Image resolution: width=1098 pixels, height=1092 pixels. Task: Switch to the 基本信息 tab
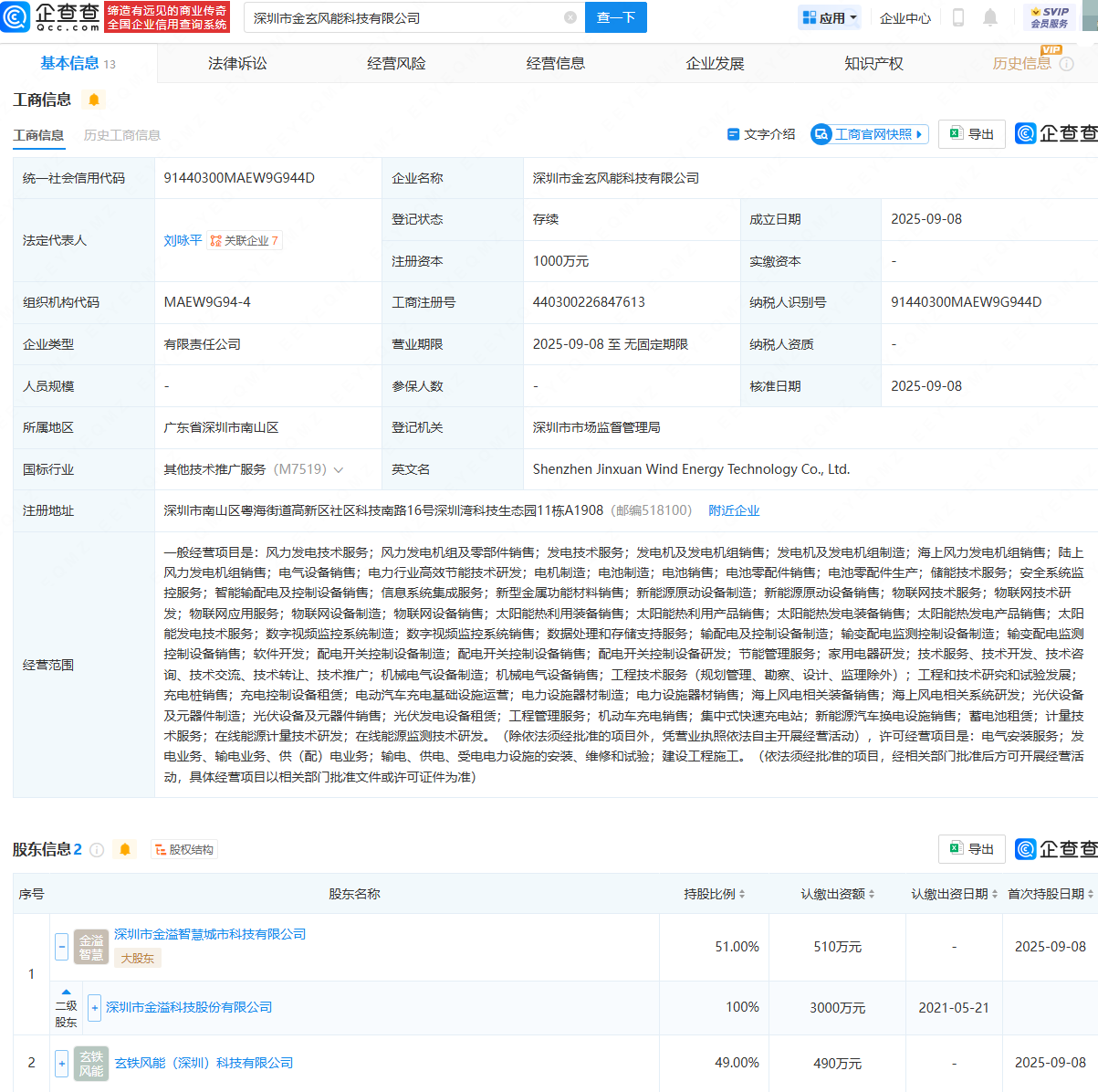(78, 64)
